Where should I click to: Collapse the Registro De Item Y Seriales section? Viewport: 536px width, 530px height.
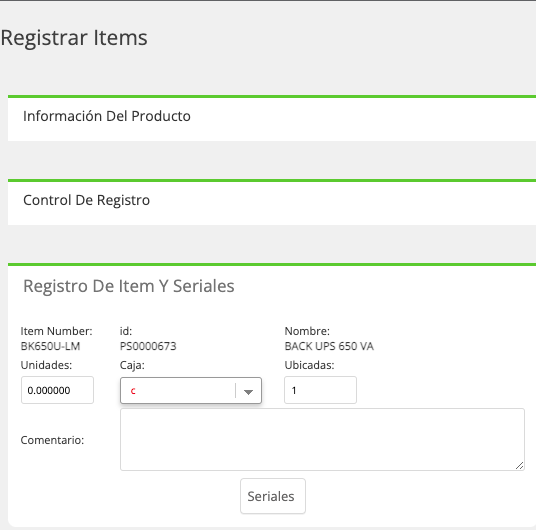129,286
